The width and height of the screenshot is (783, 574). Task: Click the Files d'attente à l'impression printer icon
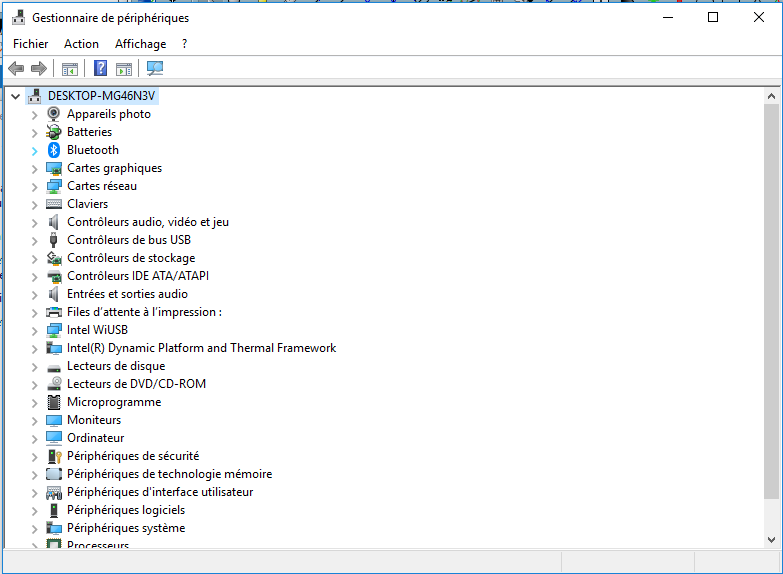click(53, 312)
